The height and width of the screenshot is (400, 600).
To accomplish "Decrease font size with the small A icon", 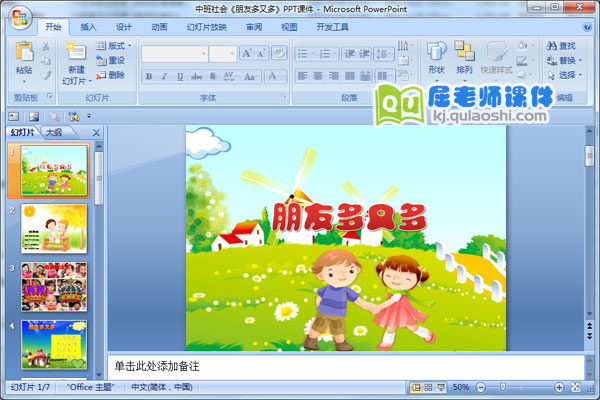I will tap(261, 53).
